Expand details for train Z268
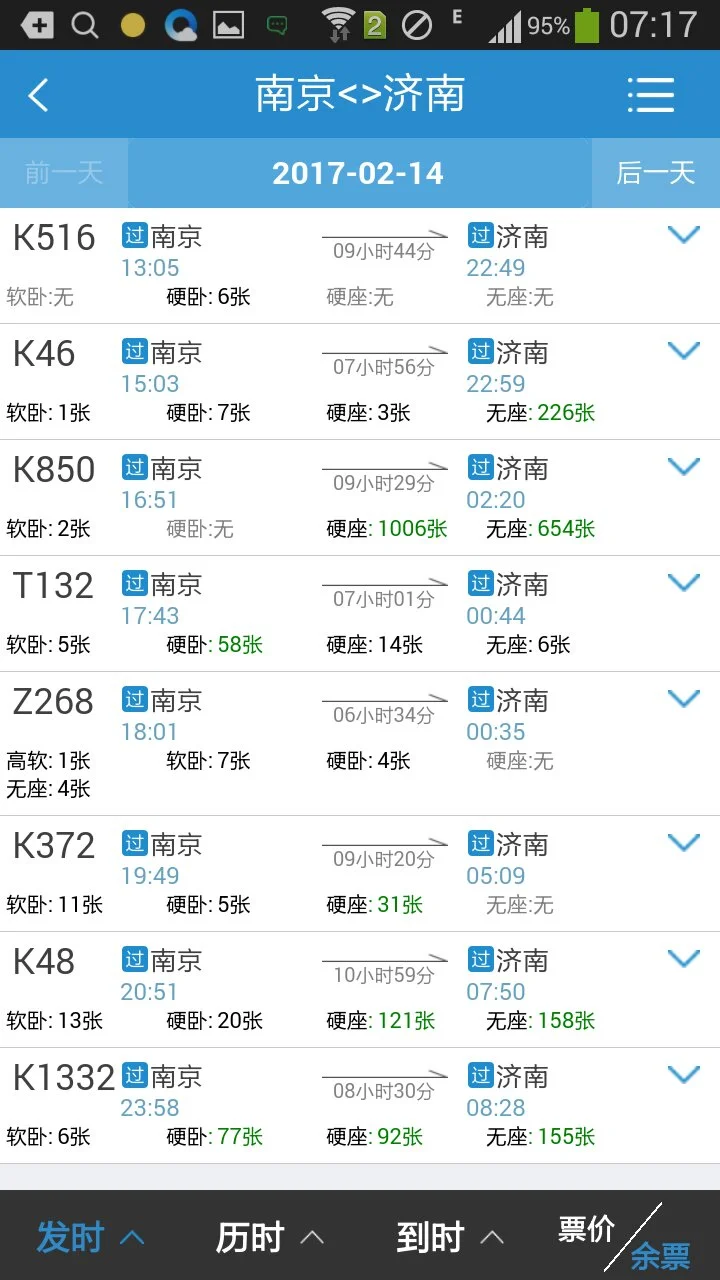The height and width of the screenshot is (1280, 720). pyautogui.click(x=684, y=698)
